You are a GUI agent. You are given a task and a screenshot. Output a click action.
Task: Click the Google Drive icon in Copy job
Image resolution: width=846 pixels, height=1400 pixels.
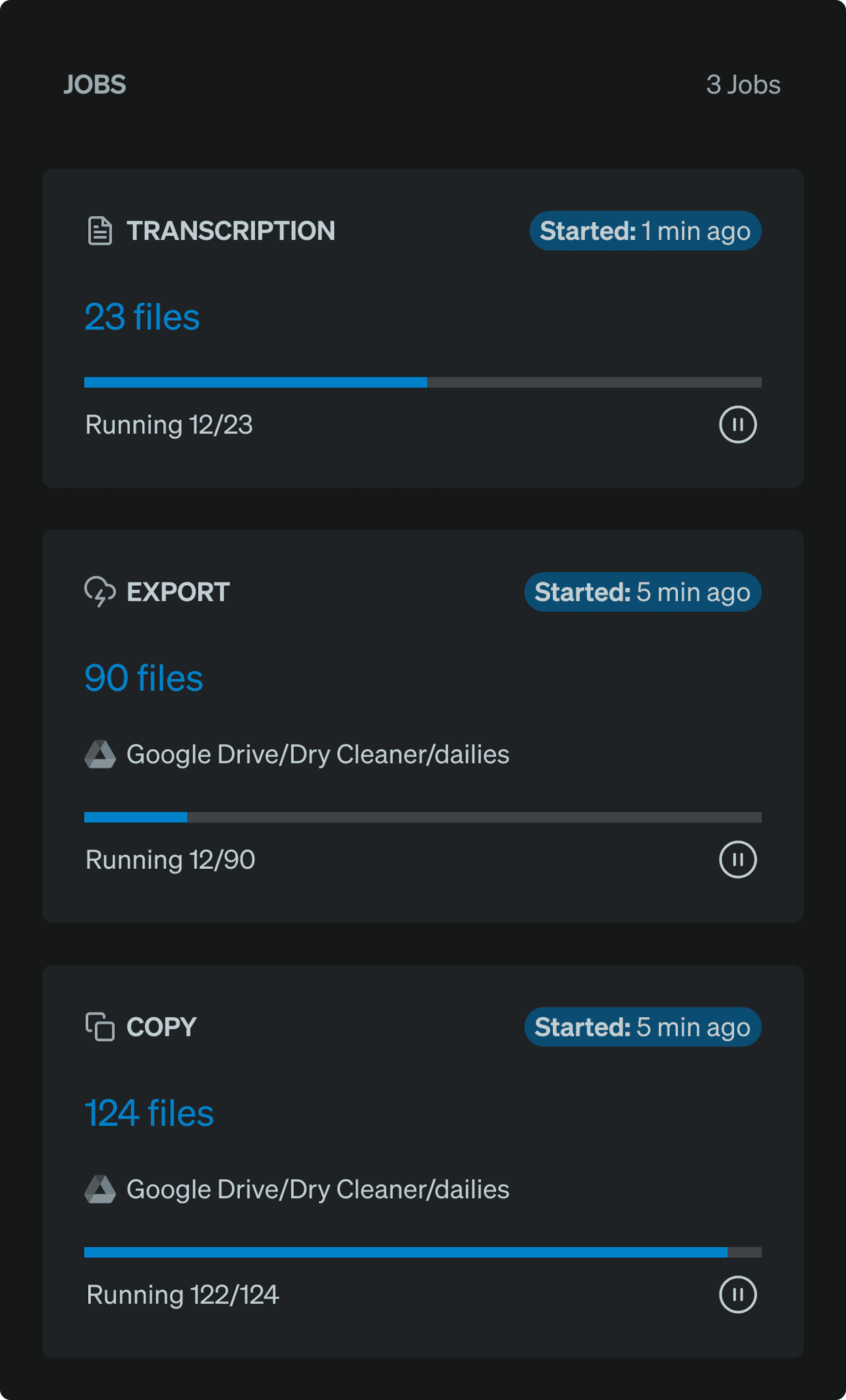tap(100, 1189)
